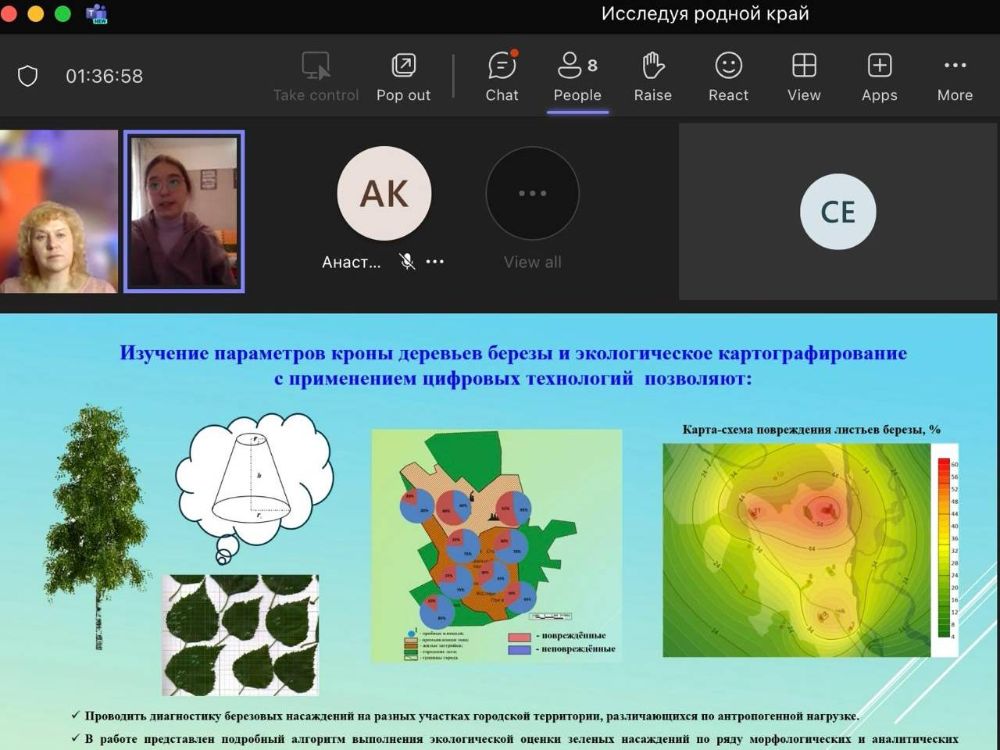Select the highlighted speaker video with glasses

(184, 211)
